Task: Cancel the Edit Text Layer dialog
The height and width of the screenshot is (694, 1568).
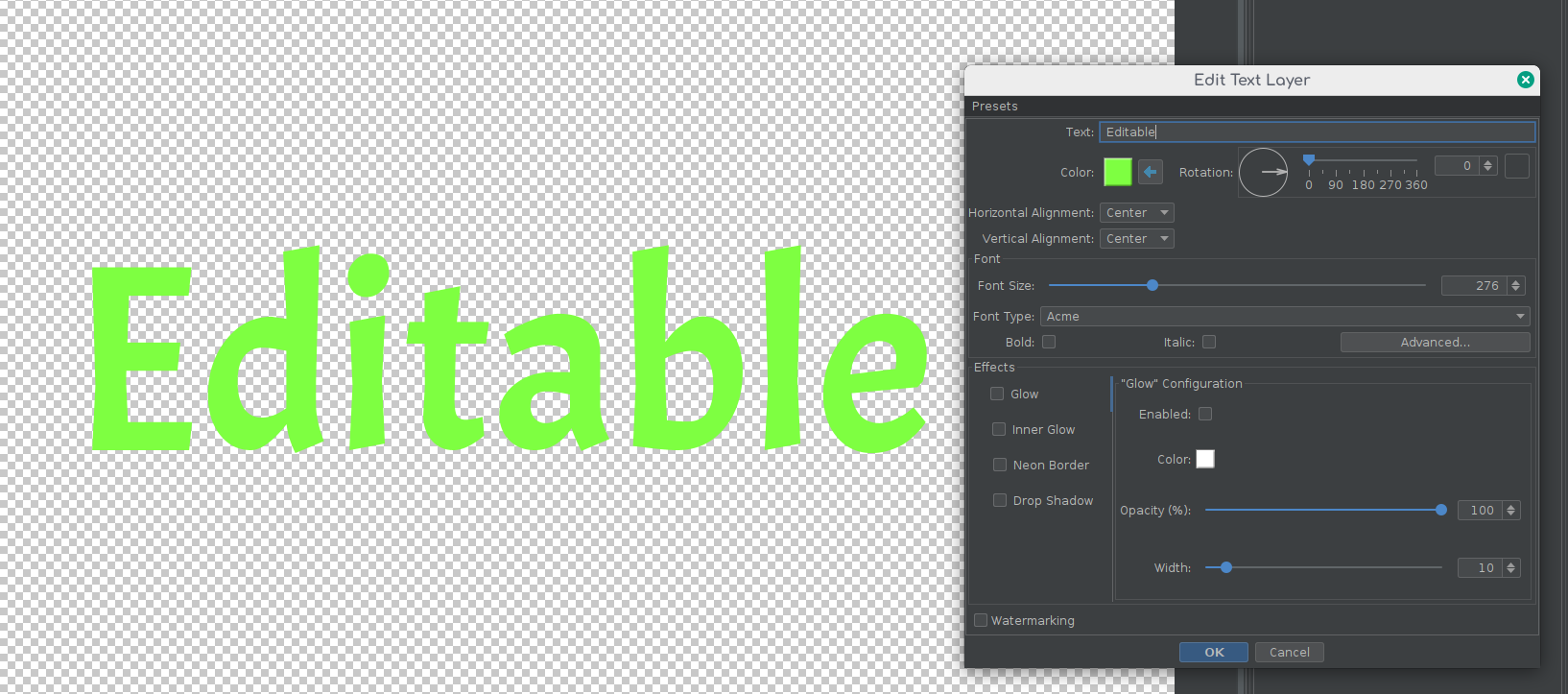Action: tap(1290, 653)
